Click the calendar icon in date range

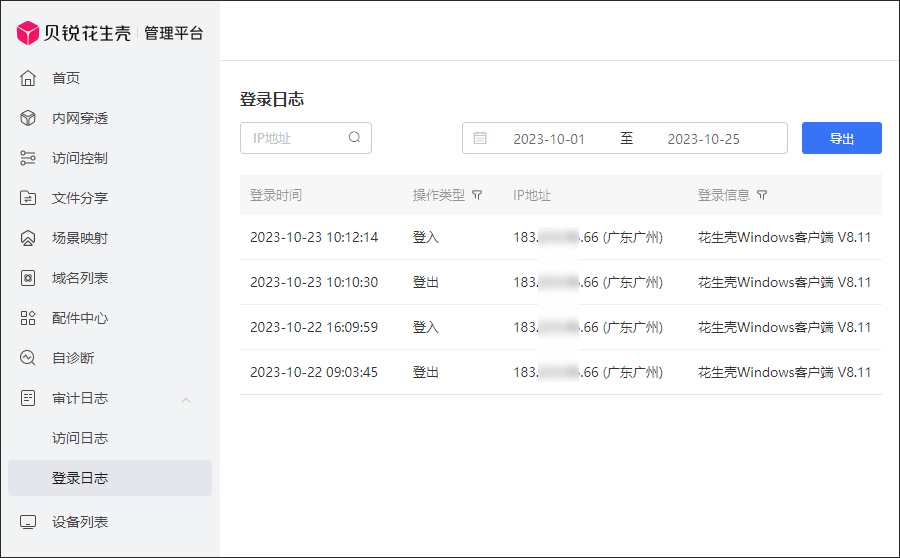click(x=480, y=139)
